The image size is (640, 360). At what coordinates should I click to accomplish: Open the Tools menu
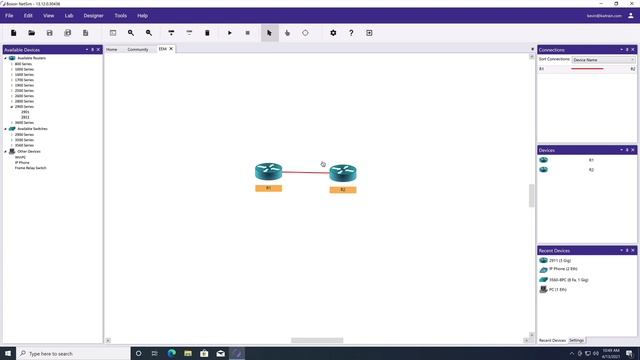(120, 16)
